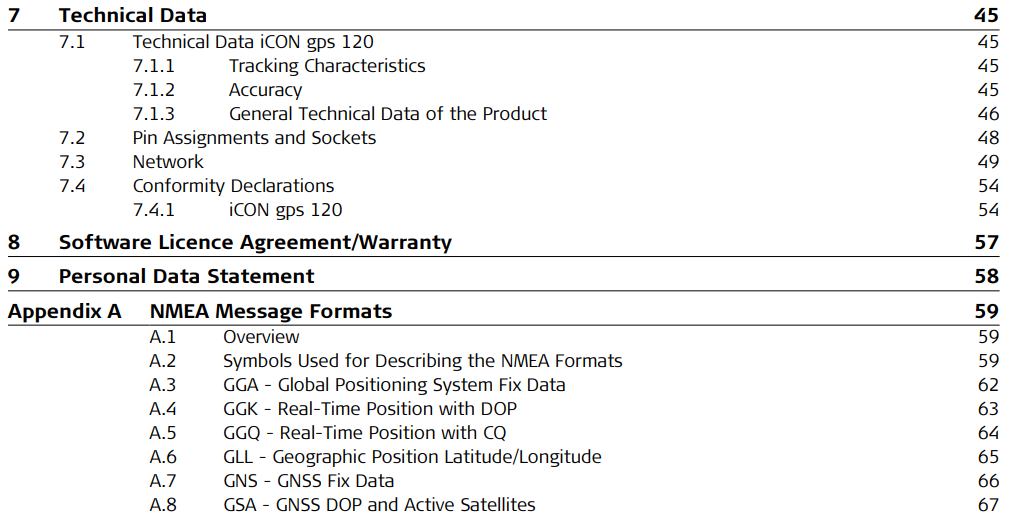Image resolution: width=1009 pixels, height=525 pixels.
Task: Open General Technical Data of the Product
Action: [x=388, y=114]
